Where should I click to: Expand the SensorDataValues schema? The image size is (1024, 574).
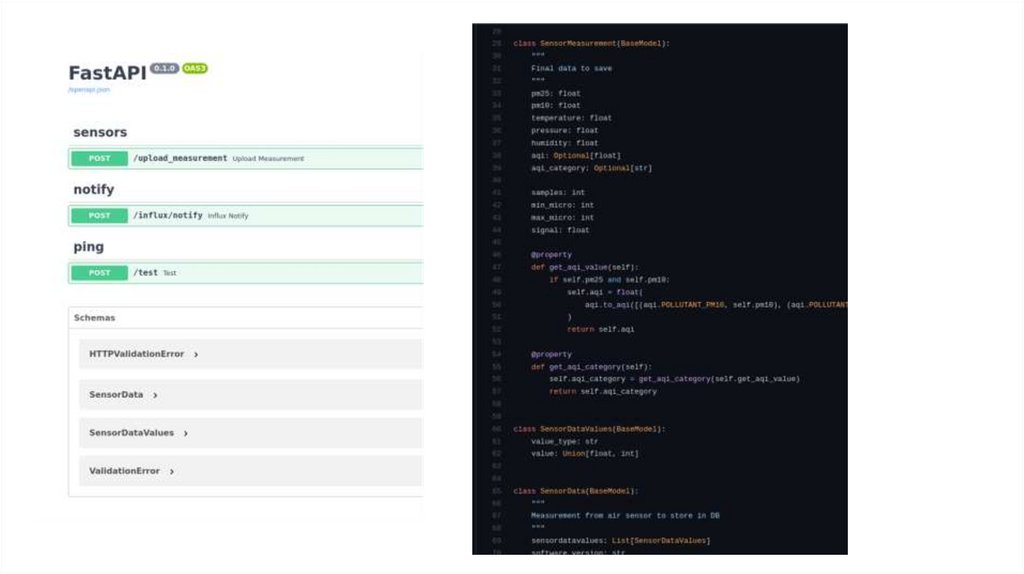(251, 432)
